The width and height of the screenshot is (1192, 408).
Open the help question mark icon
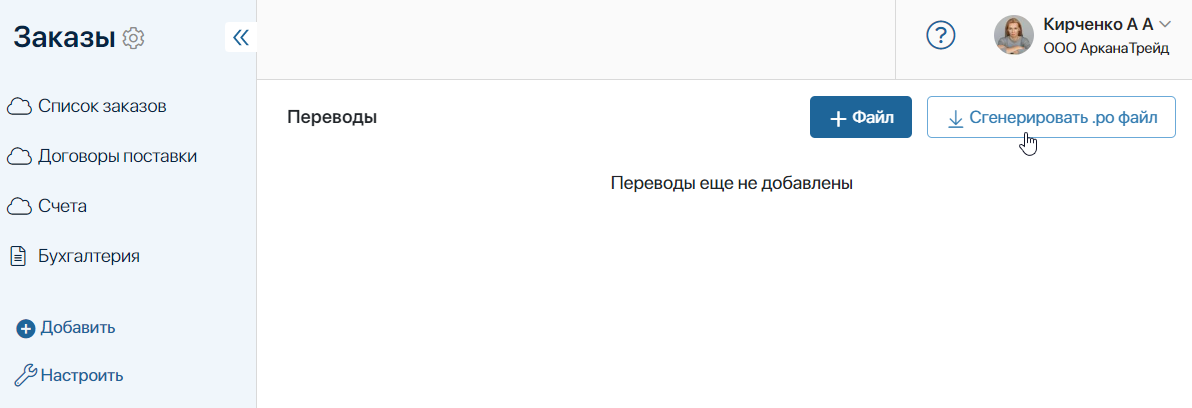click(940, 35)
